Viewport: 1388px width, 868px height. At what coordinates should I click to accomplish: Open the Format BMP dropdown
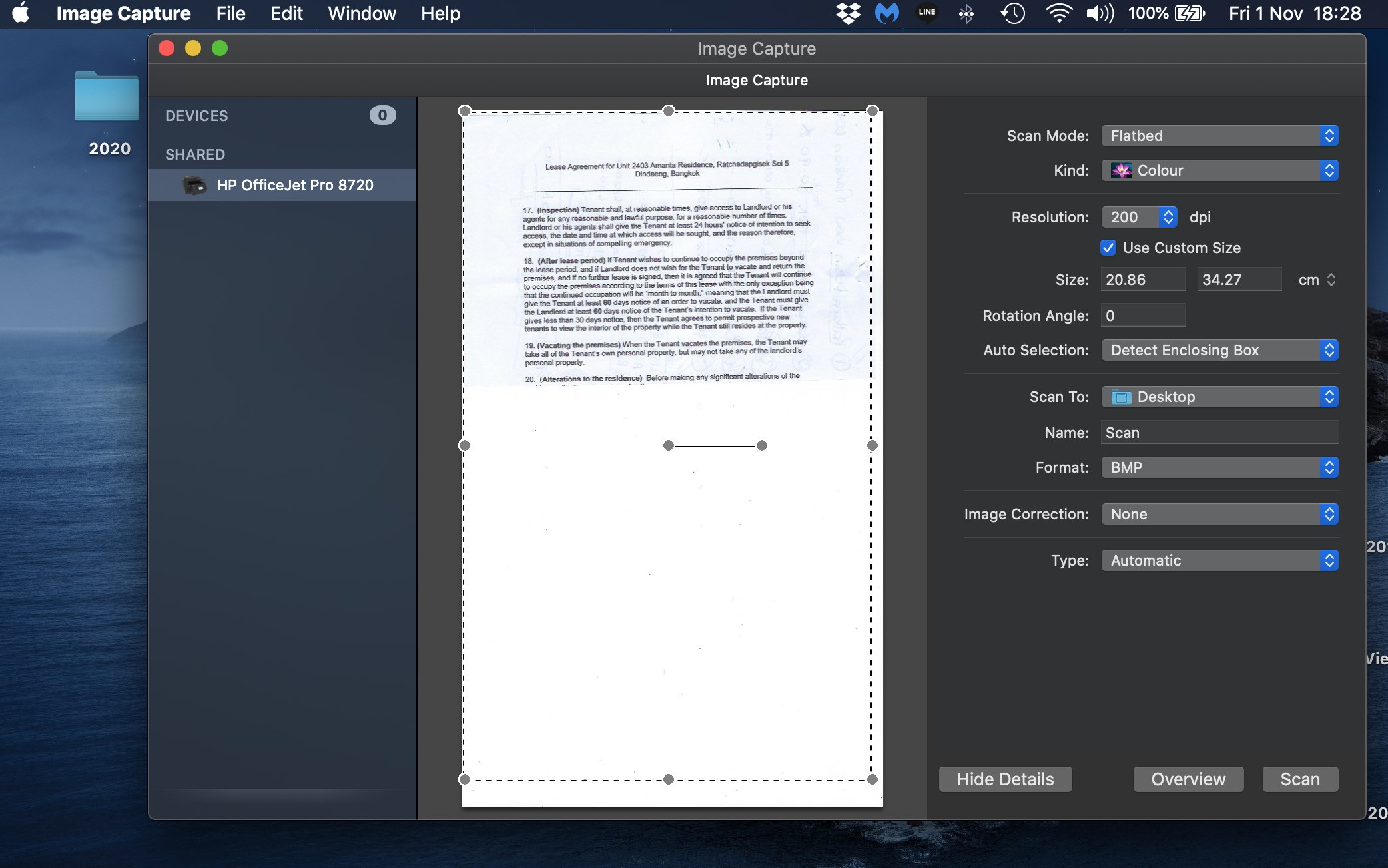[x=1219, y=467]
